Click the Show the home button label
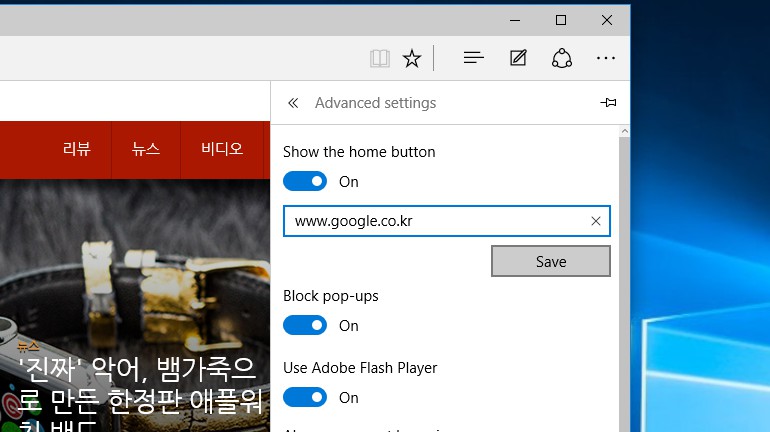Image resolution: width=770 pixels, height=432 pixels. click(359, 152)
